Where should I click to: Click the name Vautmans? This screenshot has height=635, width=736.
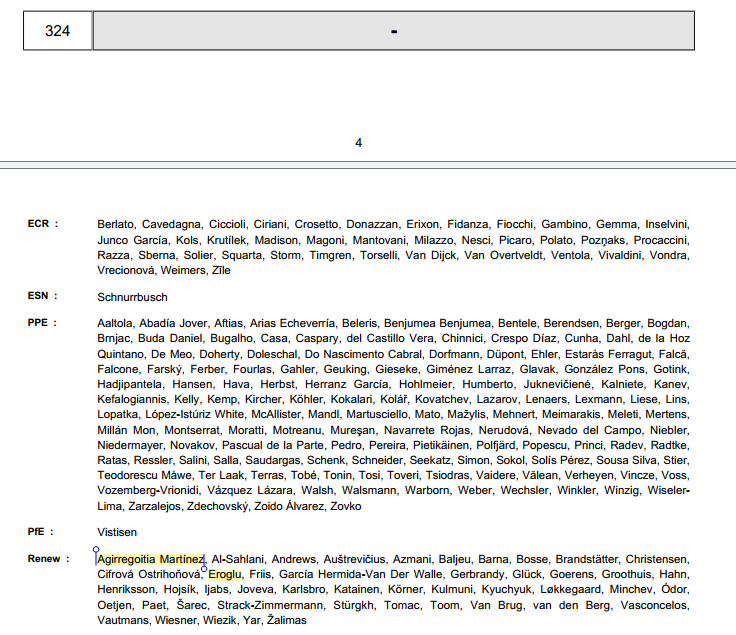coord(122,620)
